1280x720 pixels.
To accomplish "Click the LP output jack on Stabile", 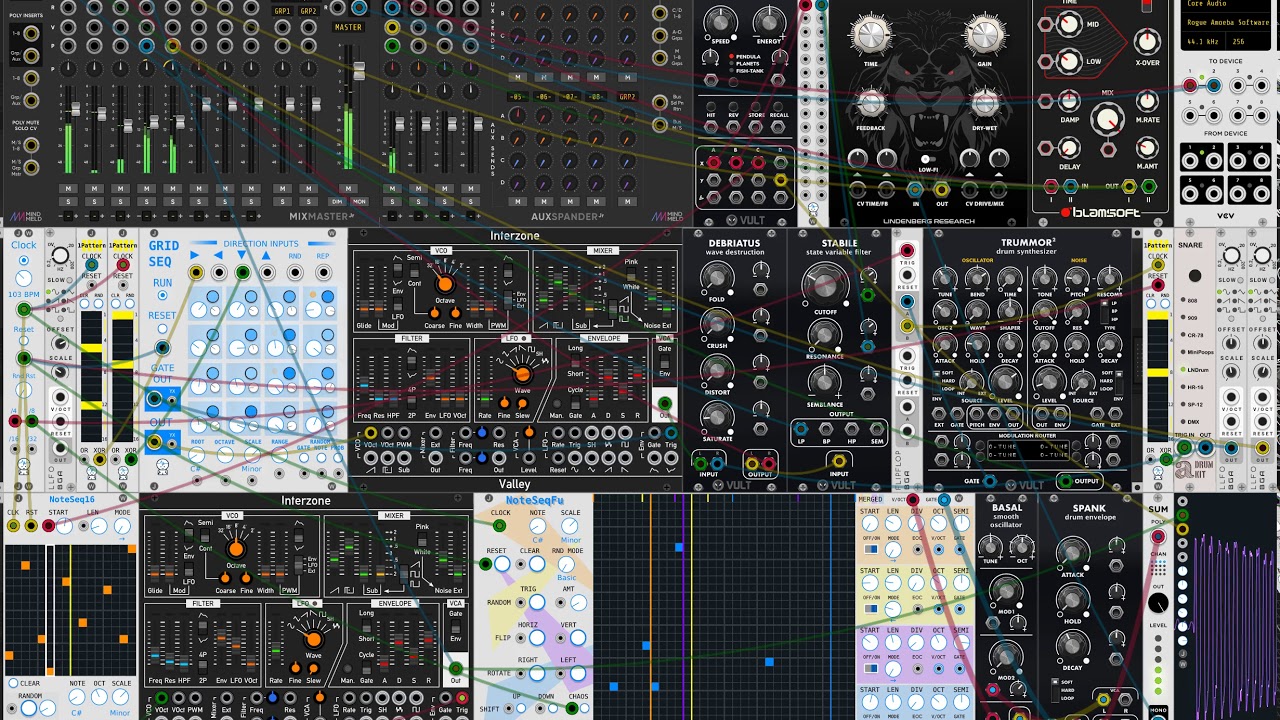I will coord(801,429).
